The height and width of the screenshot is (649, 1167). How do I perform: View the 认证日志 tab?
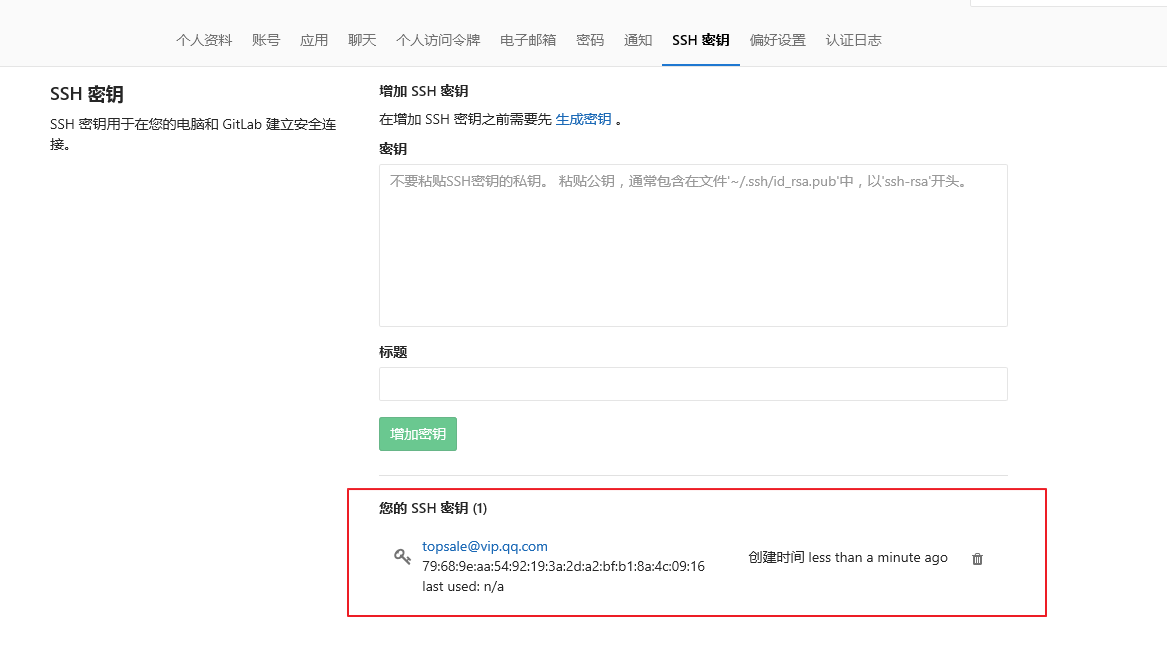[853, 40]
